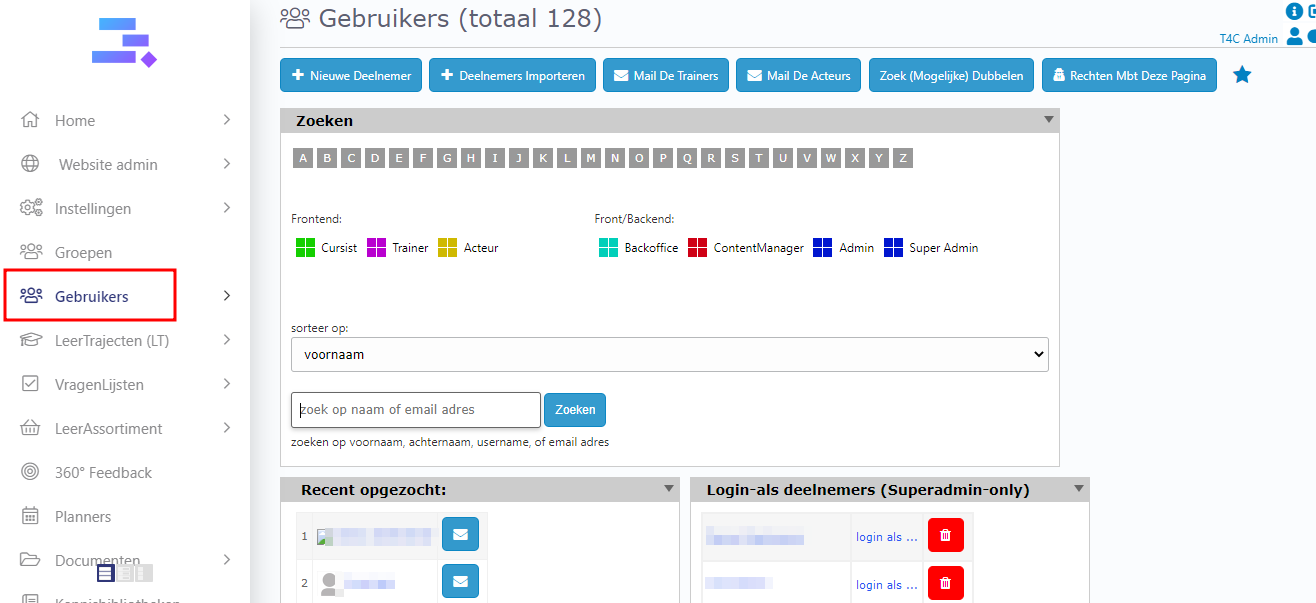Toggle the Super Admin role filter
The height and width of the screenshot is (603, 1316).
pyautogui.click(x=893, y=247)
